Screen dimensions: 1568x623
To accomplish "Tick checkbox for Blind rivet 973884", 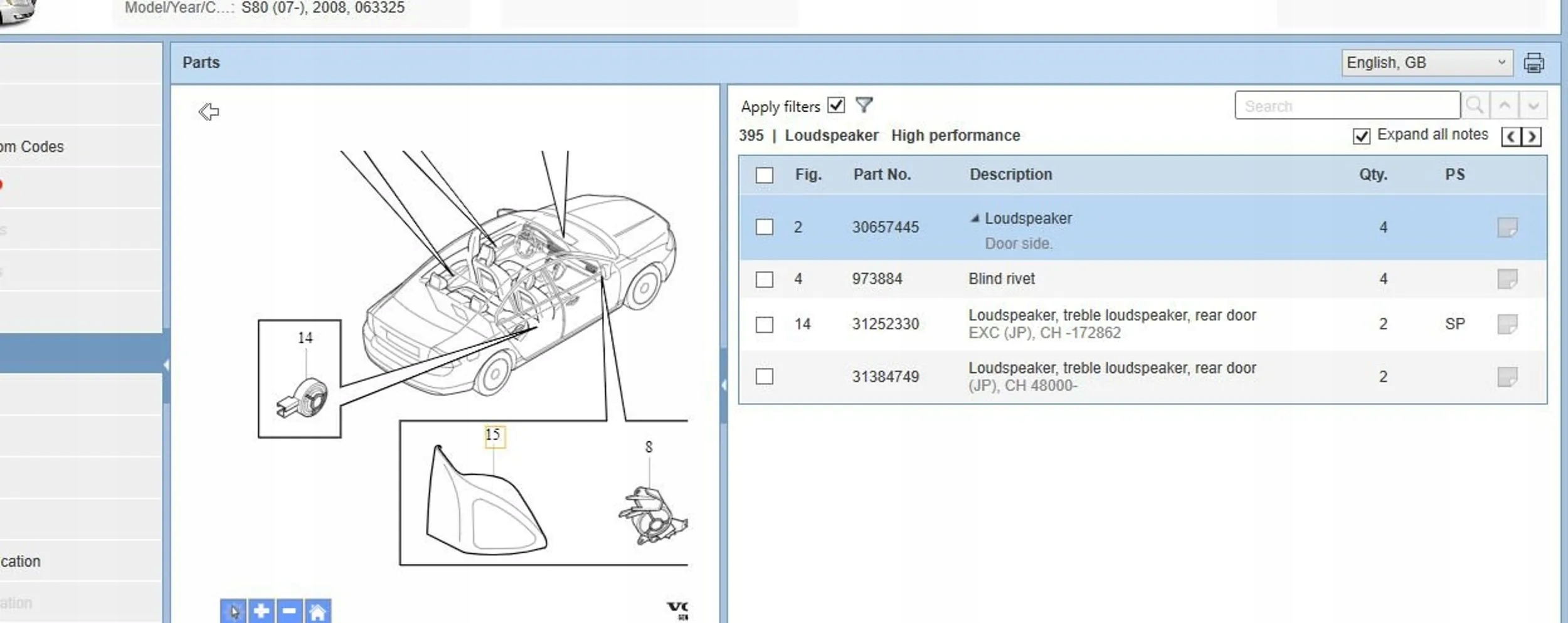I will coord(764,279).
